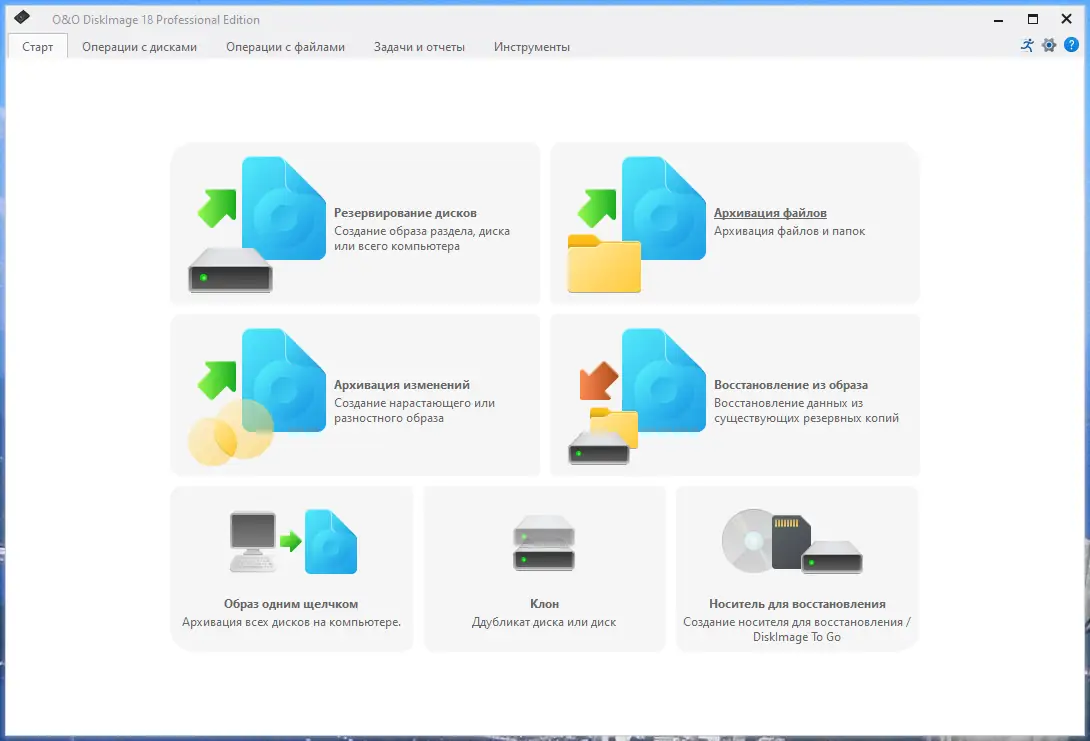
Task: Click the running man quick-start icon
Action: point(1026,45)
